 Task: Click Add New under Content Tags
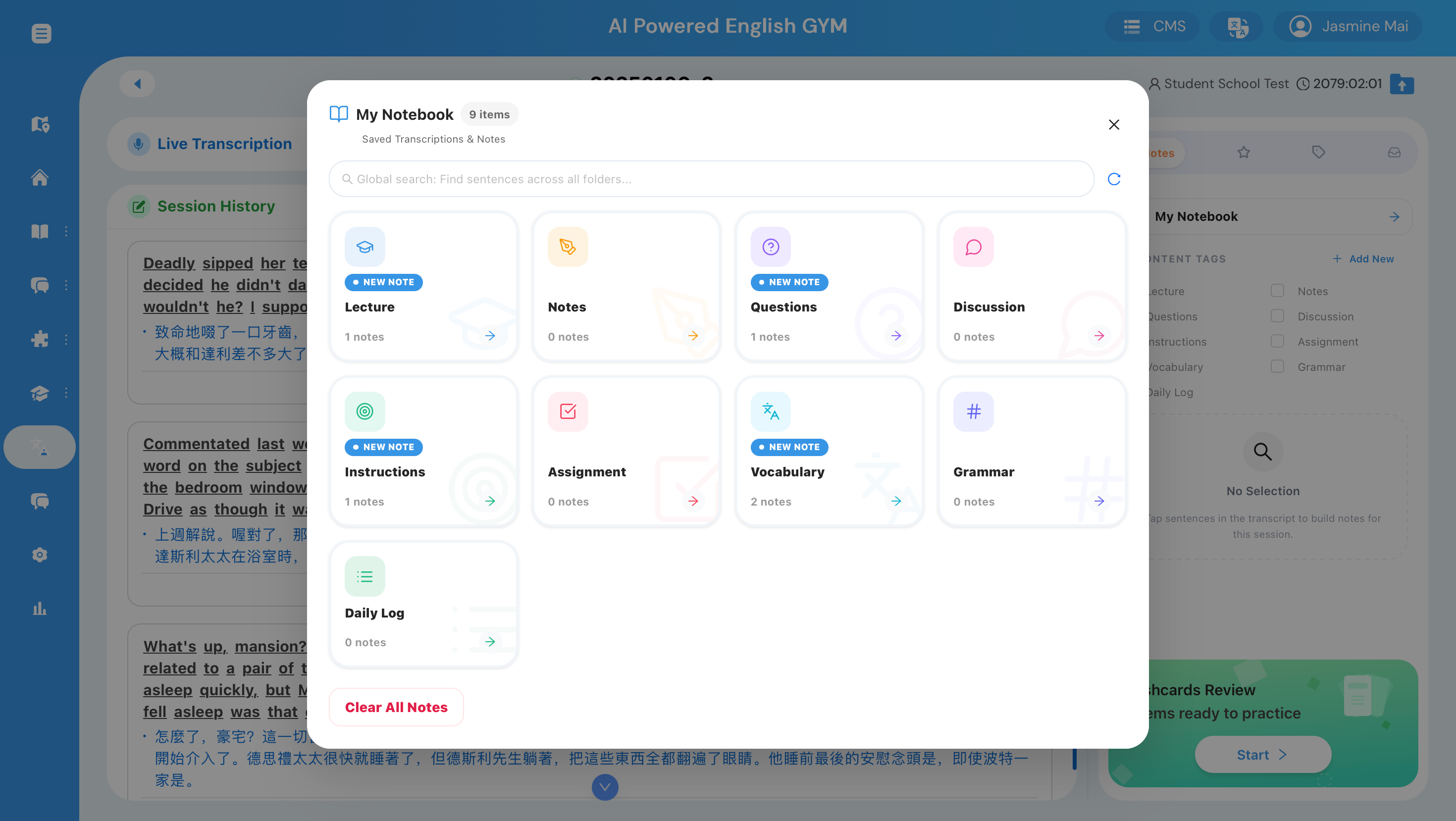point(1363,259)
